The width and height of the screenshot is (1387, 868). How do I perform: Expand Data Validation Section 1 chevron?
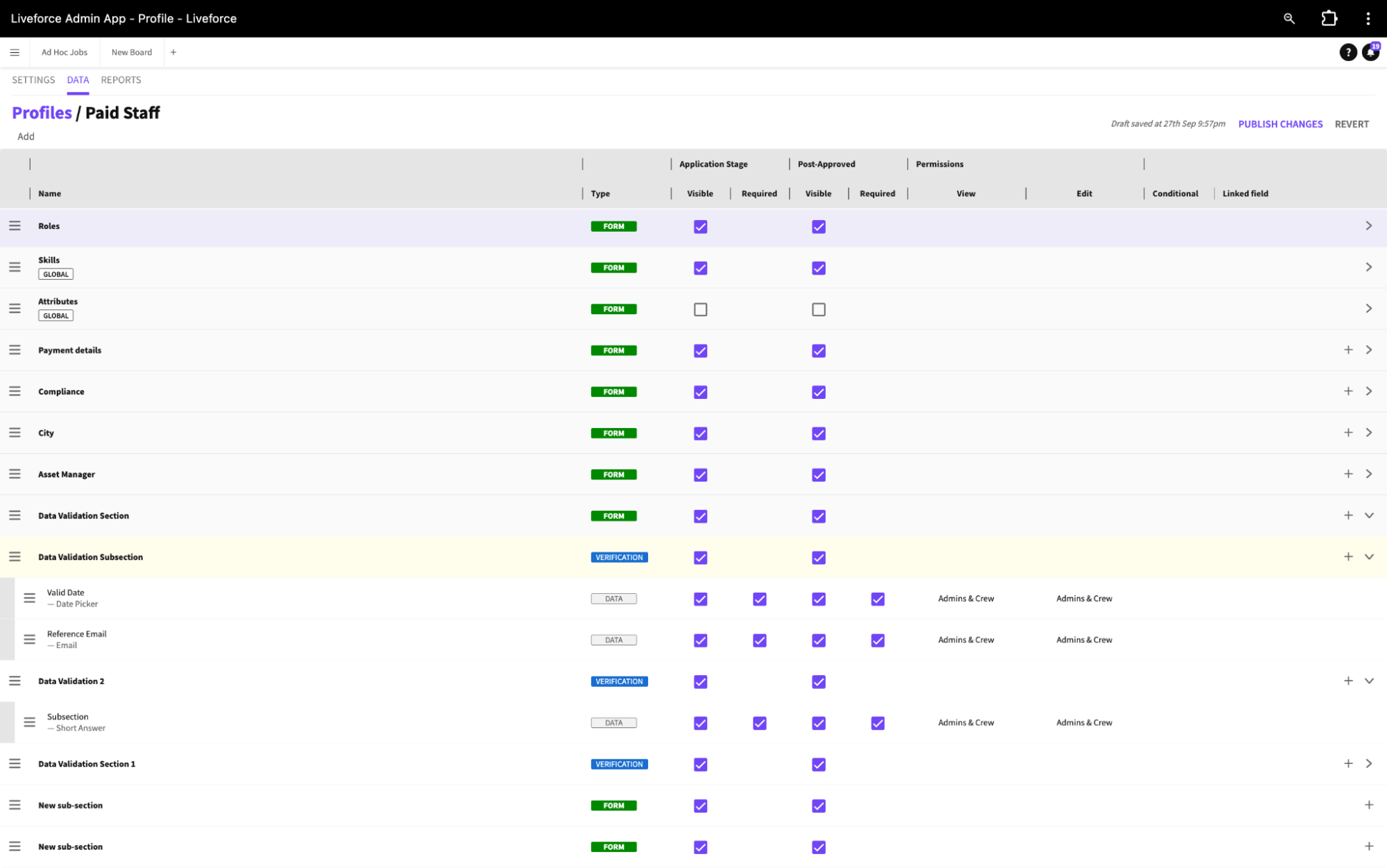click(x=1368, y=764)
